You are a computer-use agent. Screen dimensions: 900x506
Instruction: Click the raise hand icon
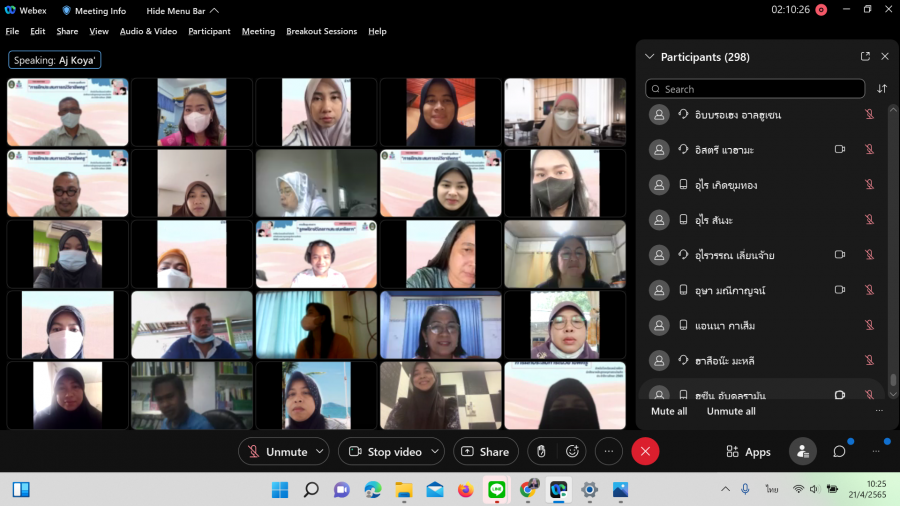tap(541, 452)
